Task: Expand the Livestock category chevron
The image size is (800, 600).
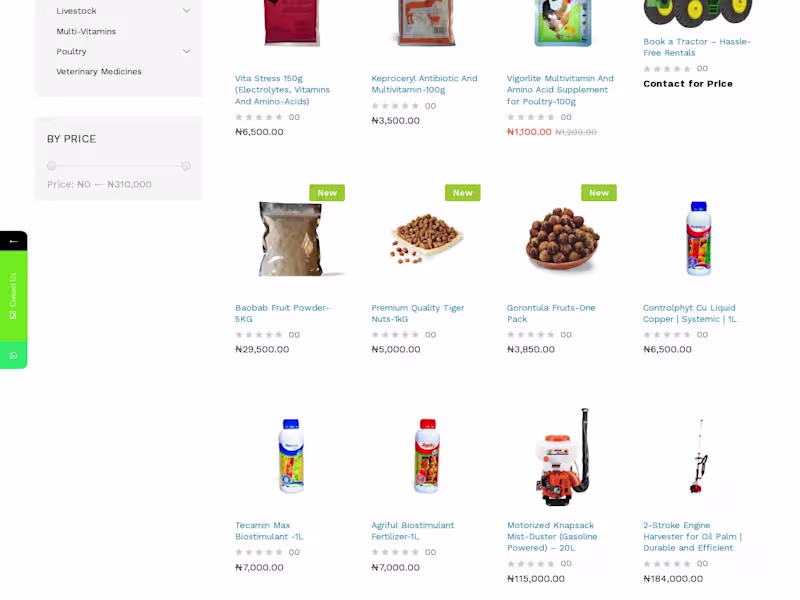Action: pos(187,11)
